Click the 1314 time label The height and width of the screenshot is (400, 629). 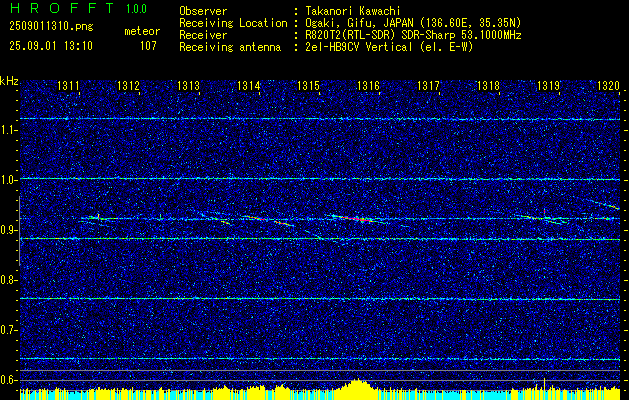pyautogui.click(x=249, y=86)
